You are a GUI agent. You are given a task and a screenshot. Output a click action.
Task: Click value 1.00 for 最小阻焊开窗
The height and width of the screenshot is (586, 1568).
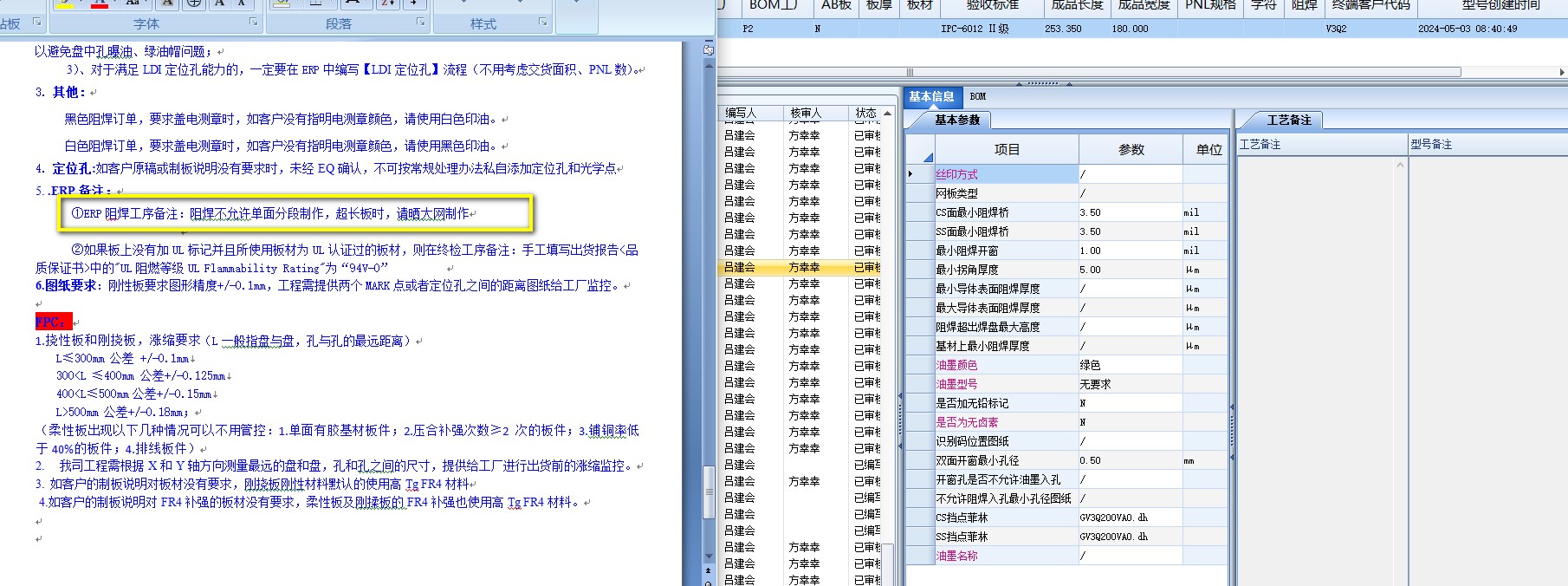(1131, 251)
